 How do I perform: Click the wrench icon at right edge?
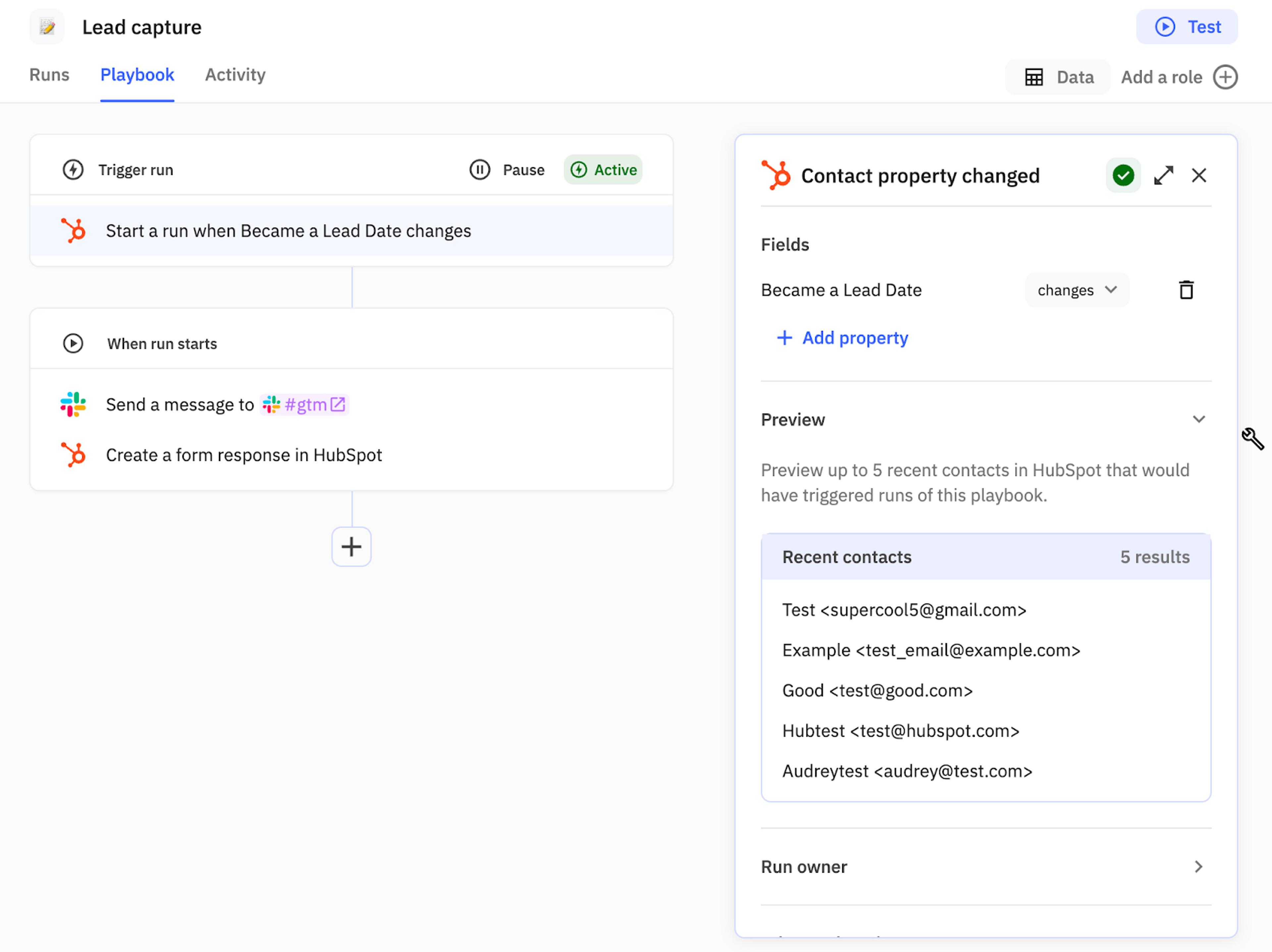point(1252,439)
